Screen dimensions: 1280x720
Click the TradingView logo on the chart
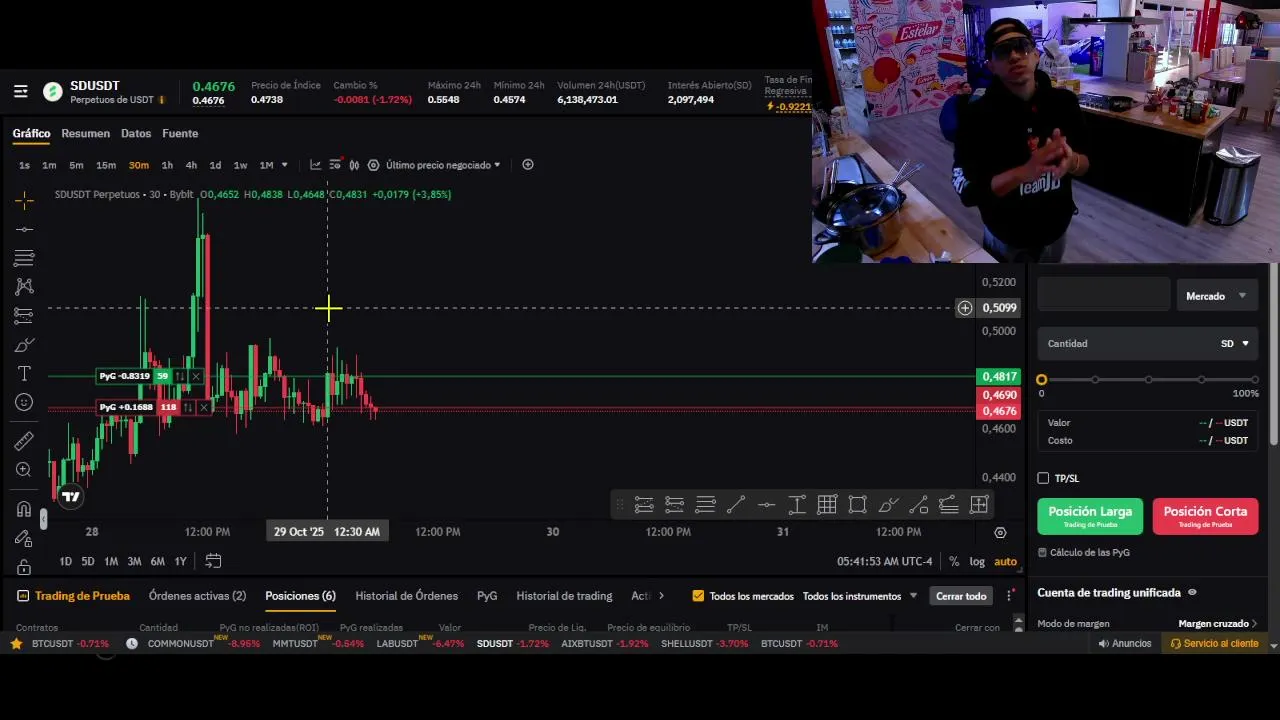(x=70, y=496)
